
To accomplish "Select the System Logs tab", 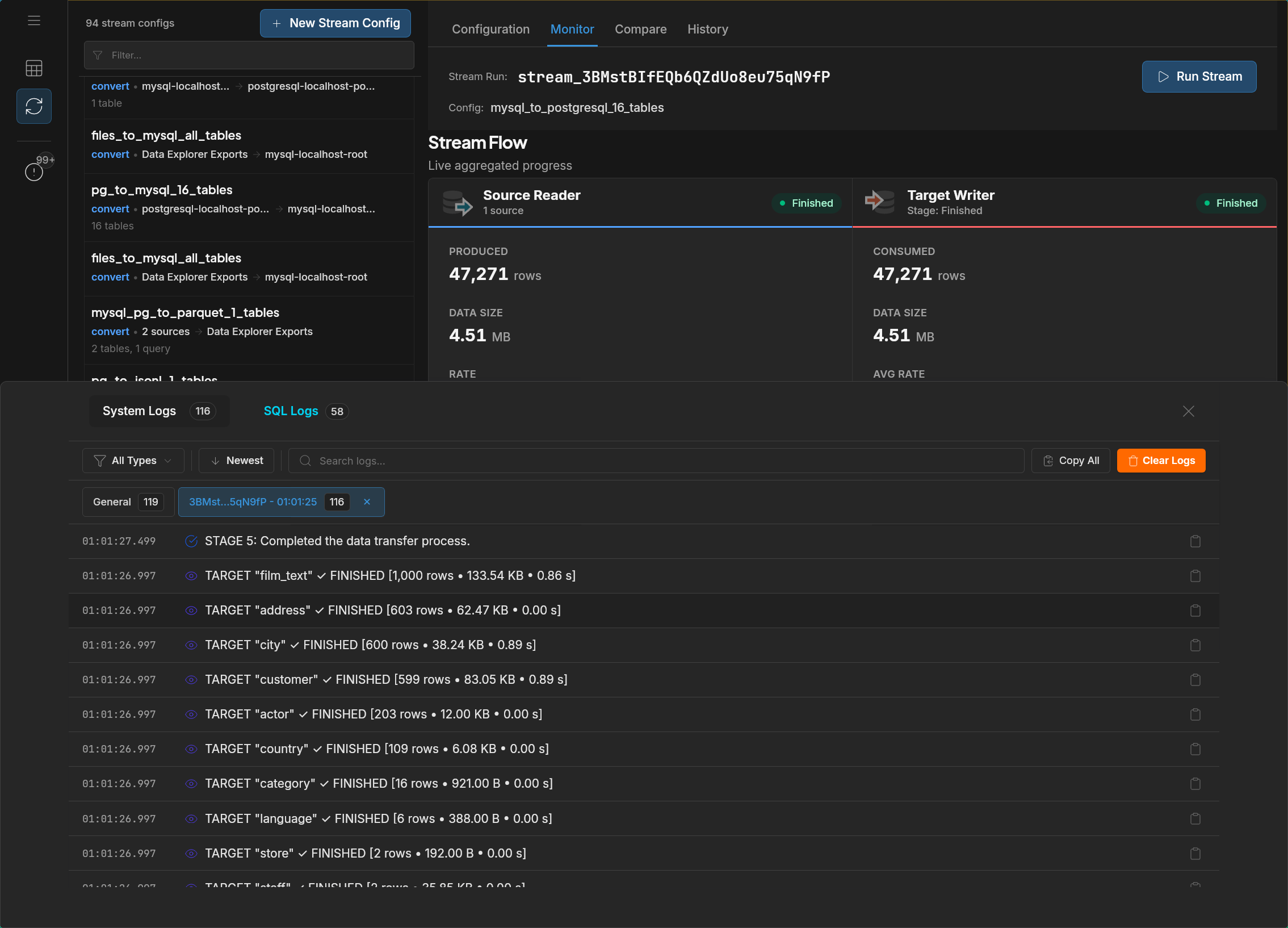I will (x=159, y=411).
